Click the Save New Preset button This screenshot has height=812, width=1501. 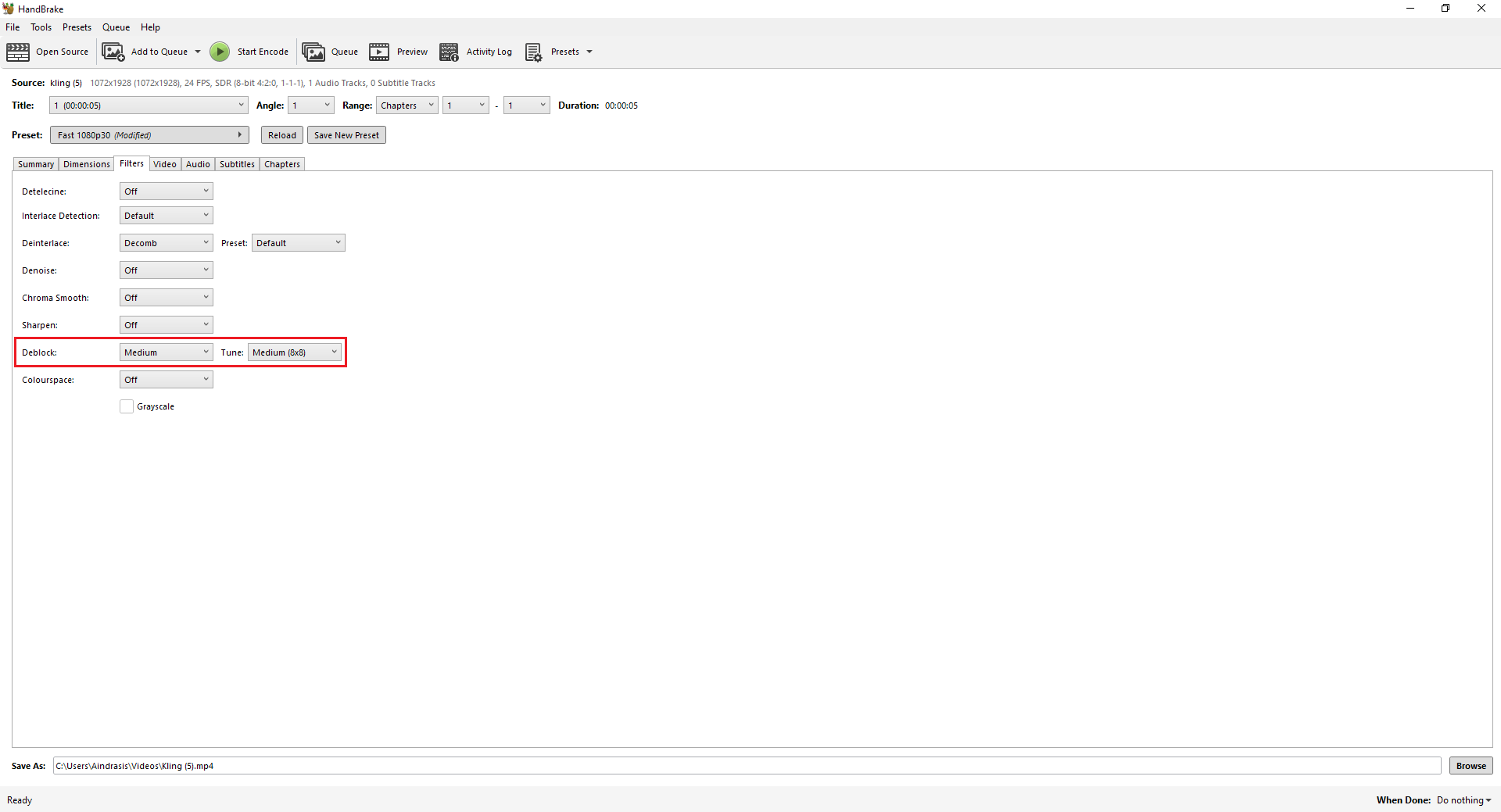[x=346, y=135]
